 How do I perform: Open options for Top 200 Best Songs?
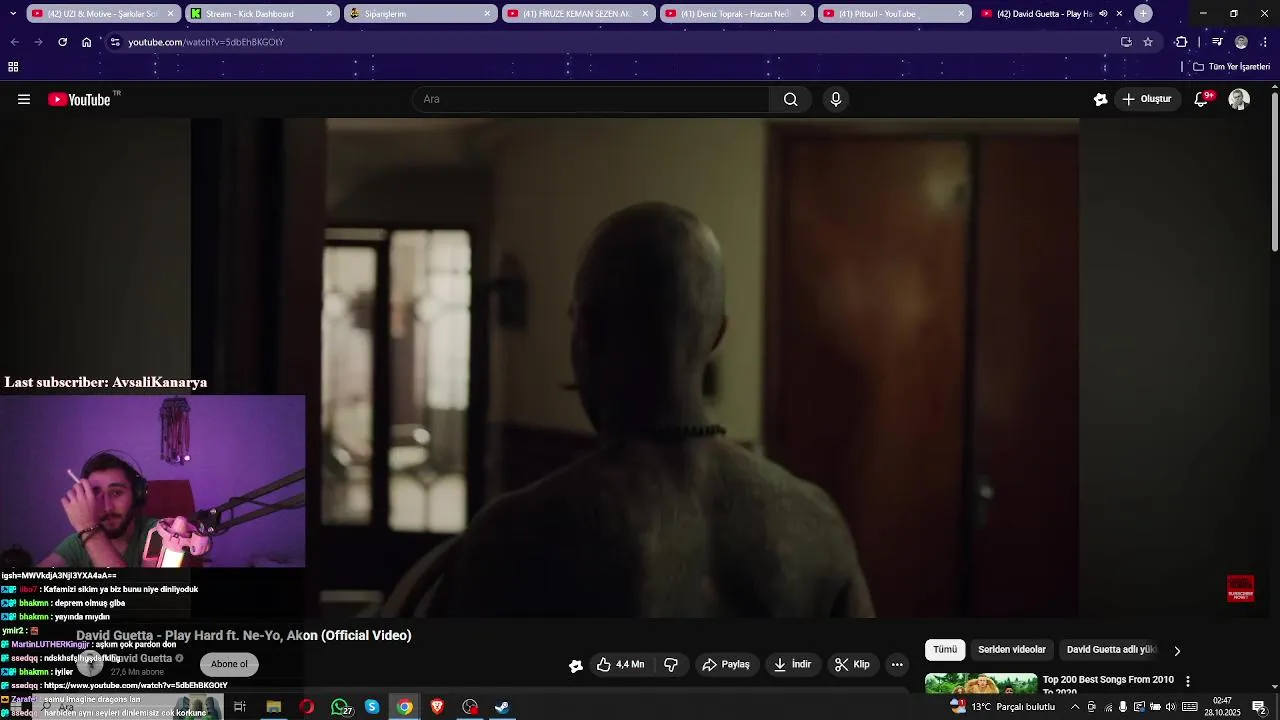click(x=1188, y=681)
